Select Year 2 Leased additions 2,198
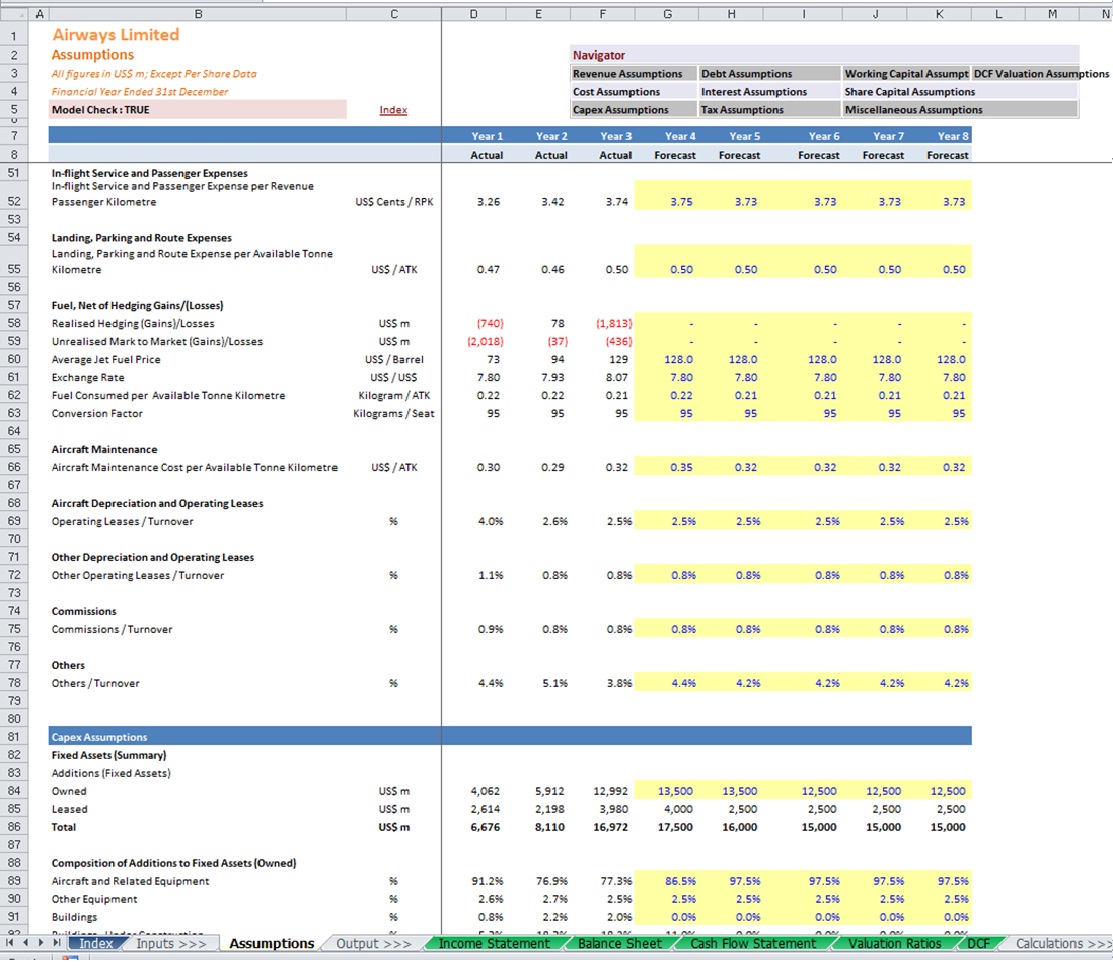 point(538,809)
